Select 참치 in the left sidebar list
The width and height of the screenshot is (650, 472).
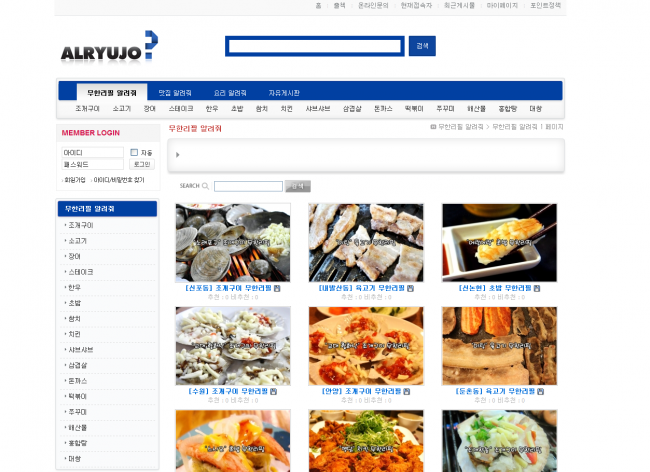point(75,319)
